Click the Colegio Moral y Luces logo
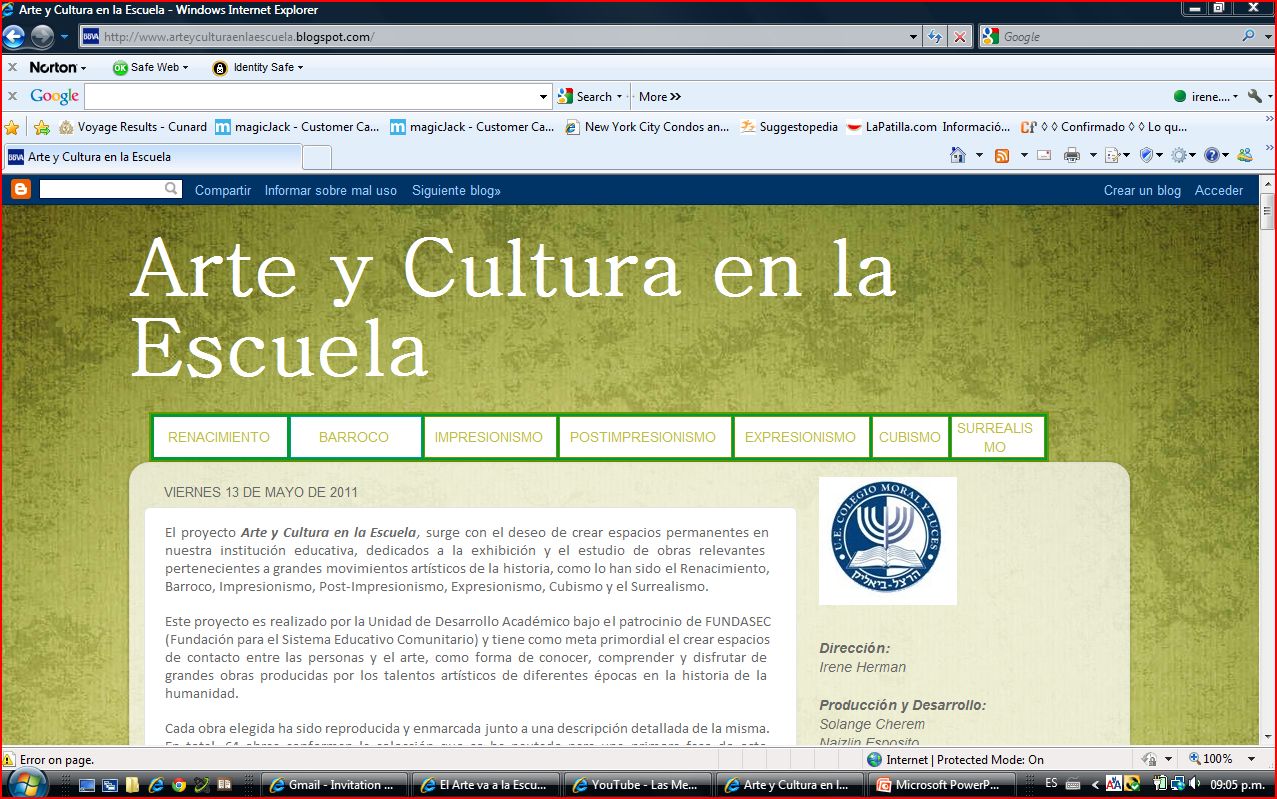Screen dimensions: 1277x799 pos(888,541)
